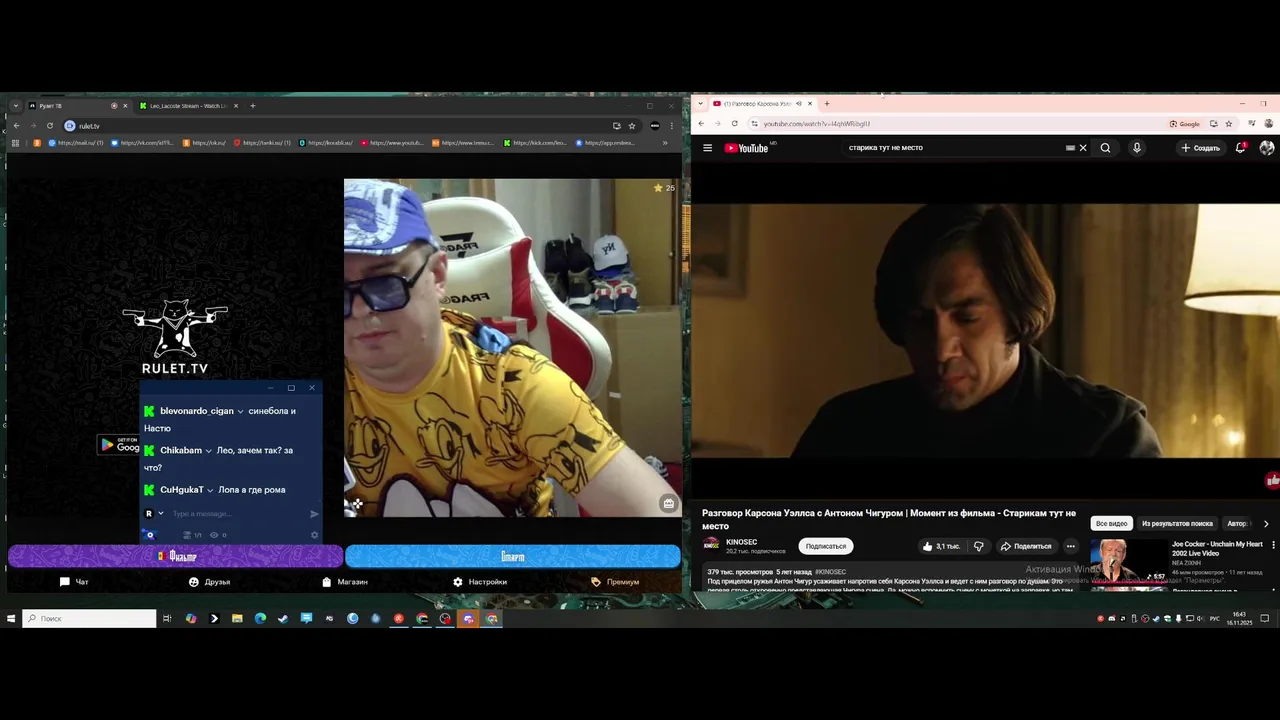
Task: Open the Windows Start menu
Action: [11, 619]
